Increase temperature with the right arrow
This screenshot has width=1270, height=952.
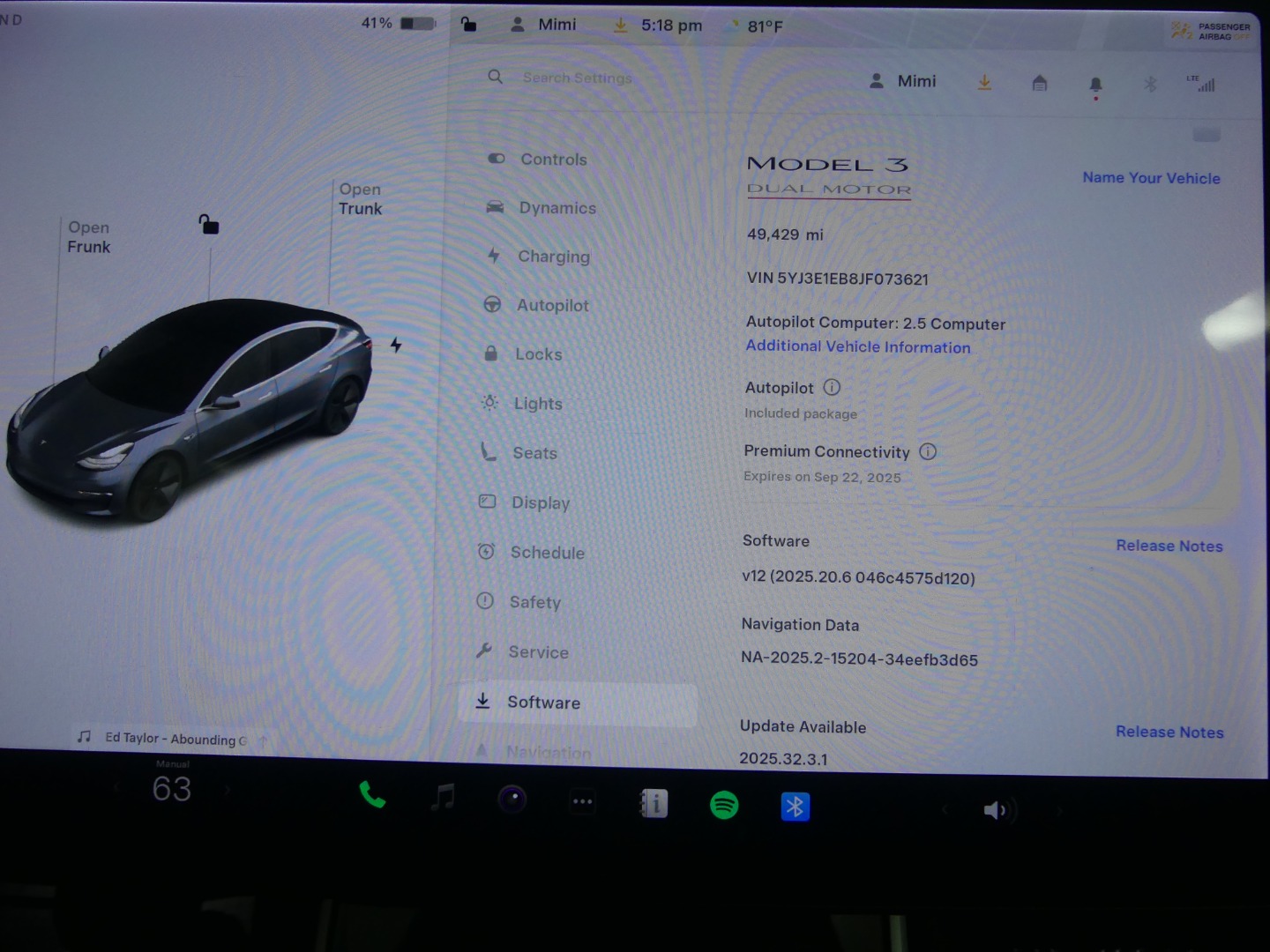[x=228, y=790]
